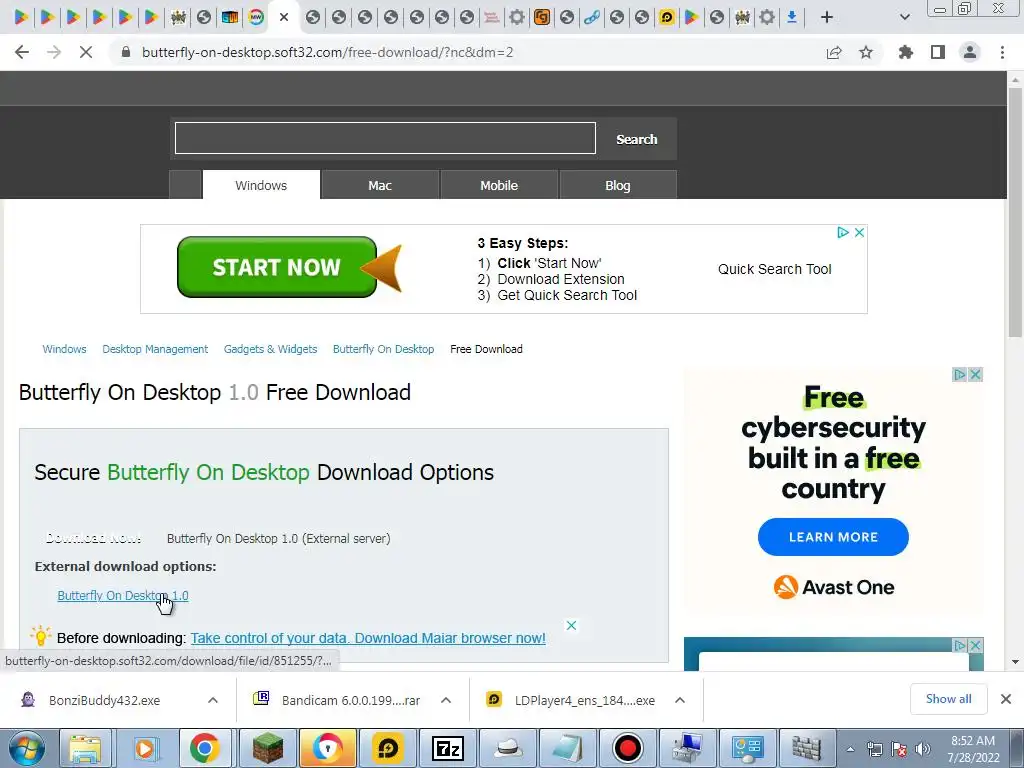Open the Extensions puzzle icon

point(906,52)
